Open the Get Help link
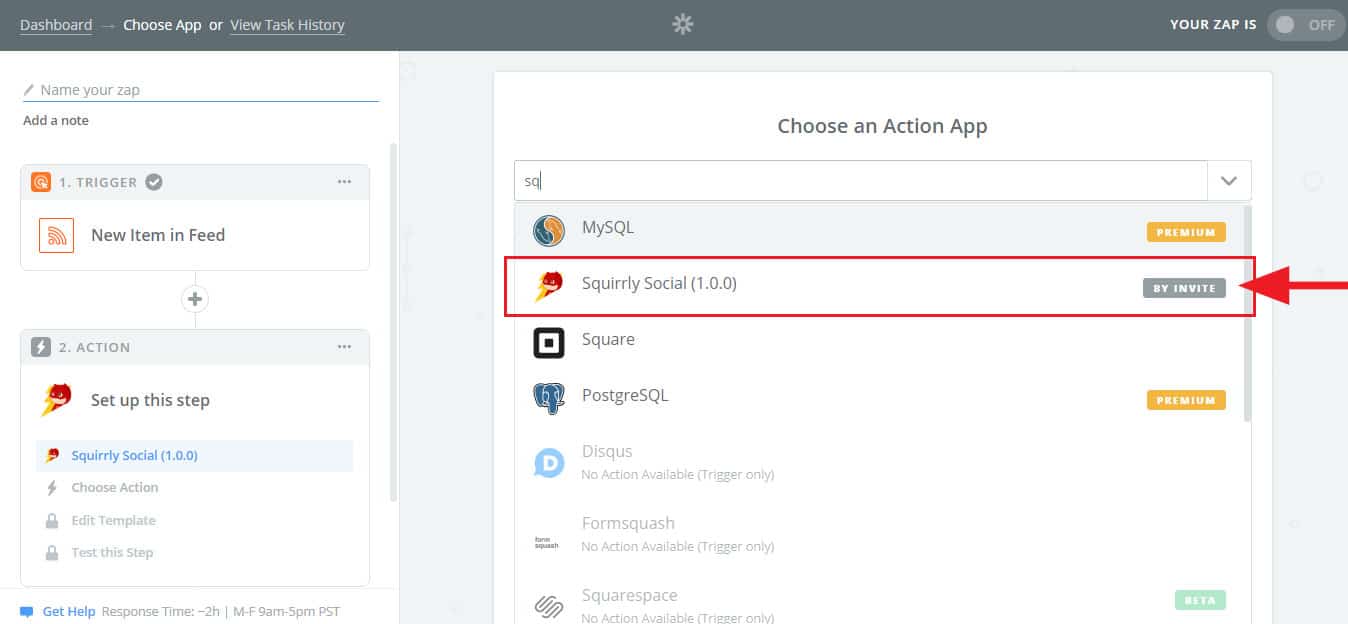This screenshot has width=1348, height=624. click(69, 611)
